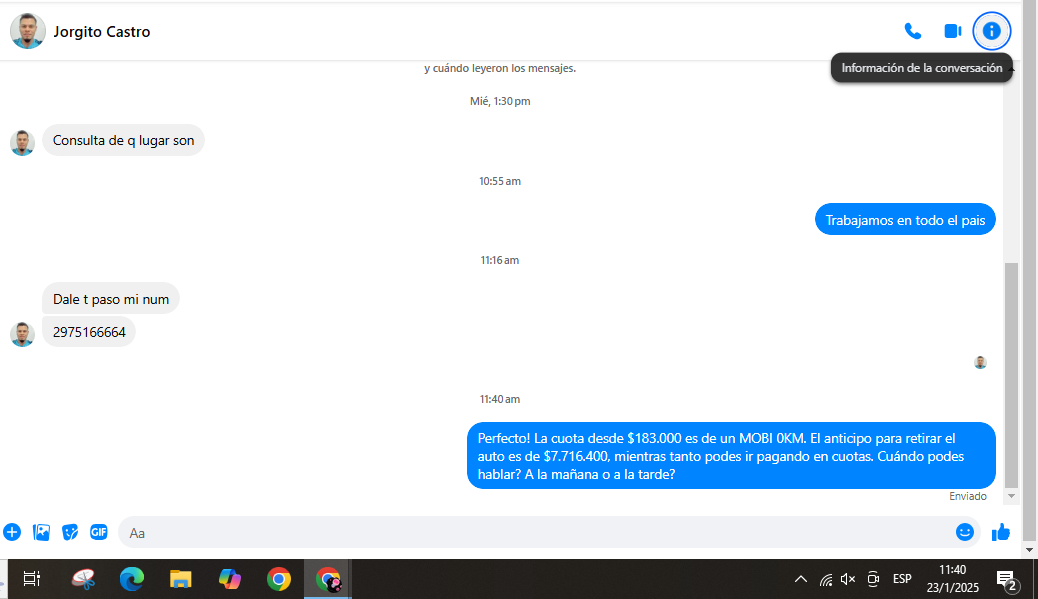1038x599 pixels.
Task: Open Copilot from the taskbar
Action: (230, 579)
